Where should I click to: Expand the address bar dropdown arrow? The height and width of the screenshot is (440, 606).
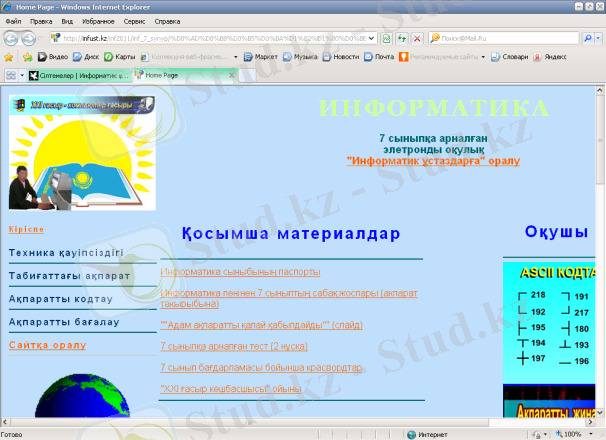[x=372, y=38]
